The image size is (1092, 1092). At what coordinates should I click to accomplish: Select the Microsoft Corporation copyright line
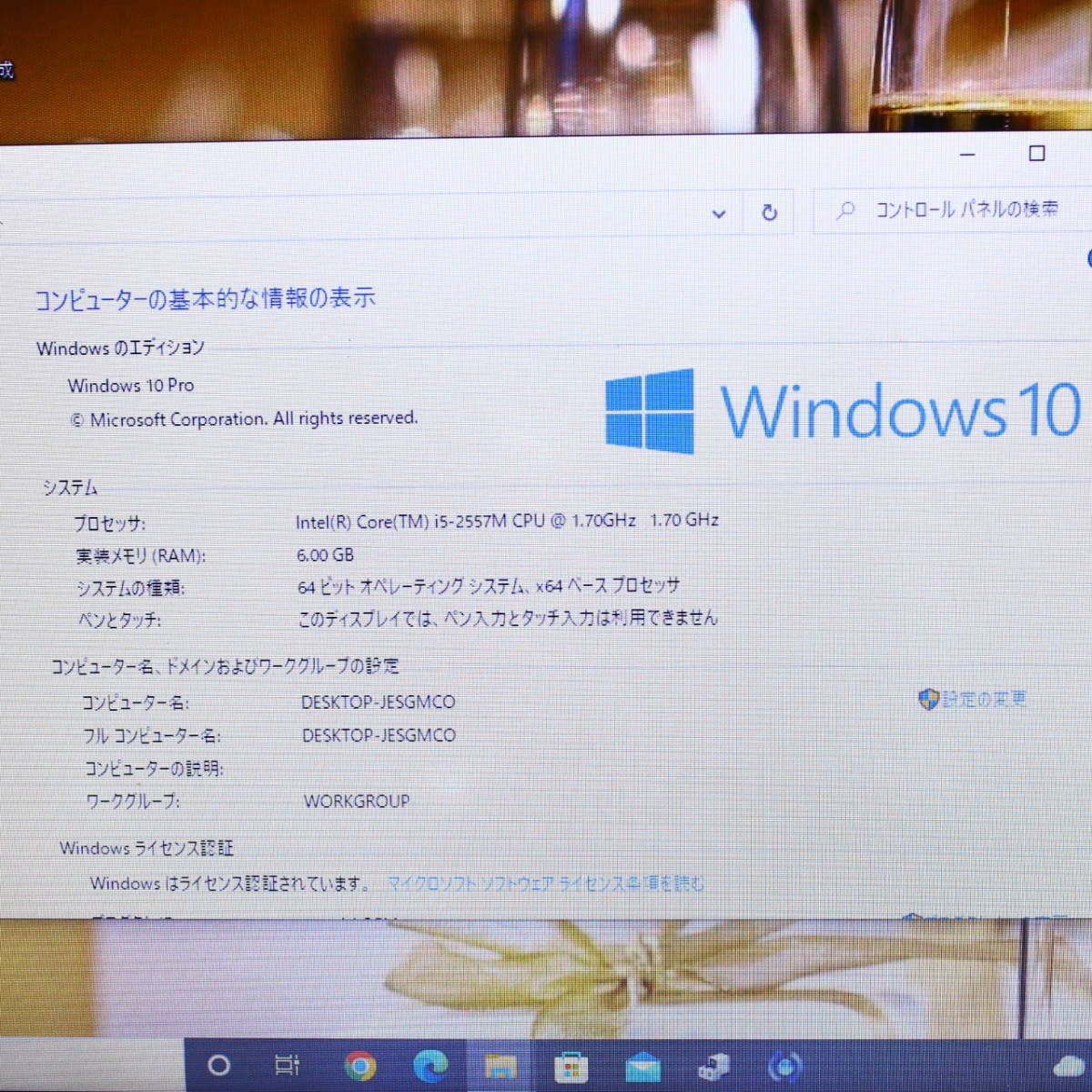[244, 419]
